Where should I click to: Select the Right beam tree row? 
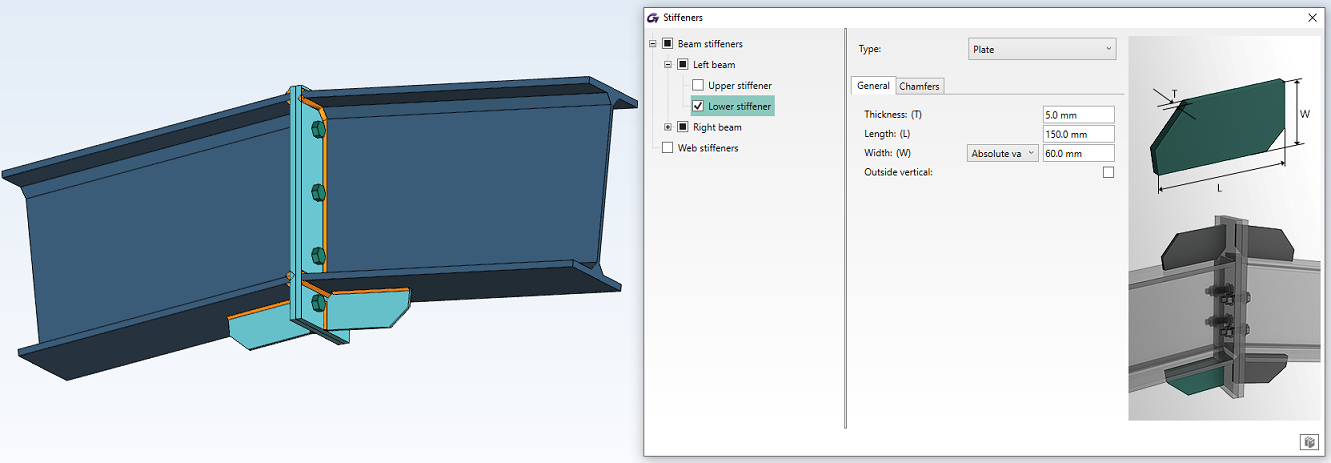click(x=717, y=127)
